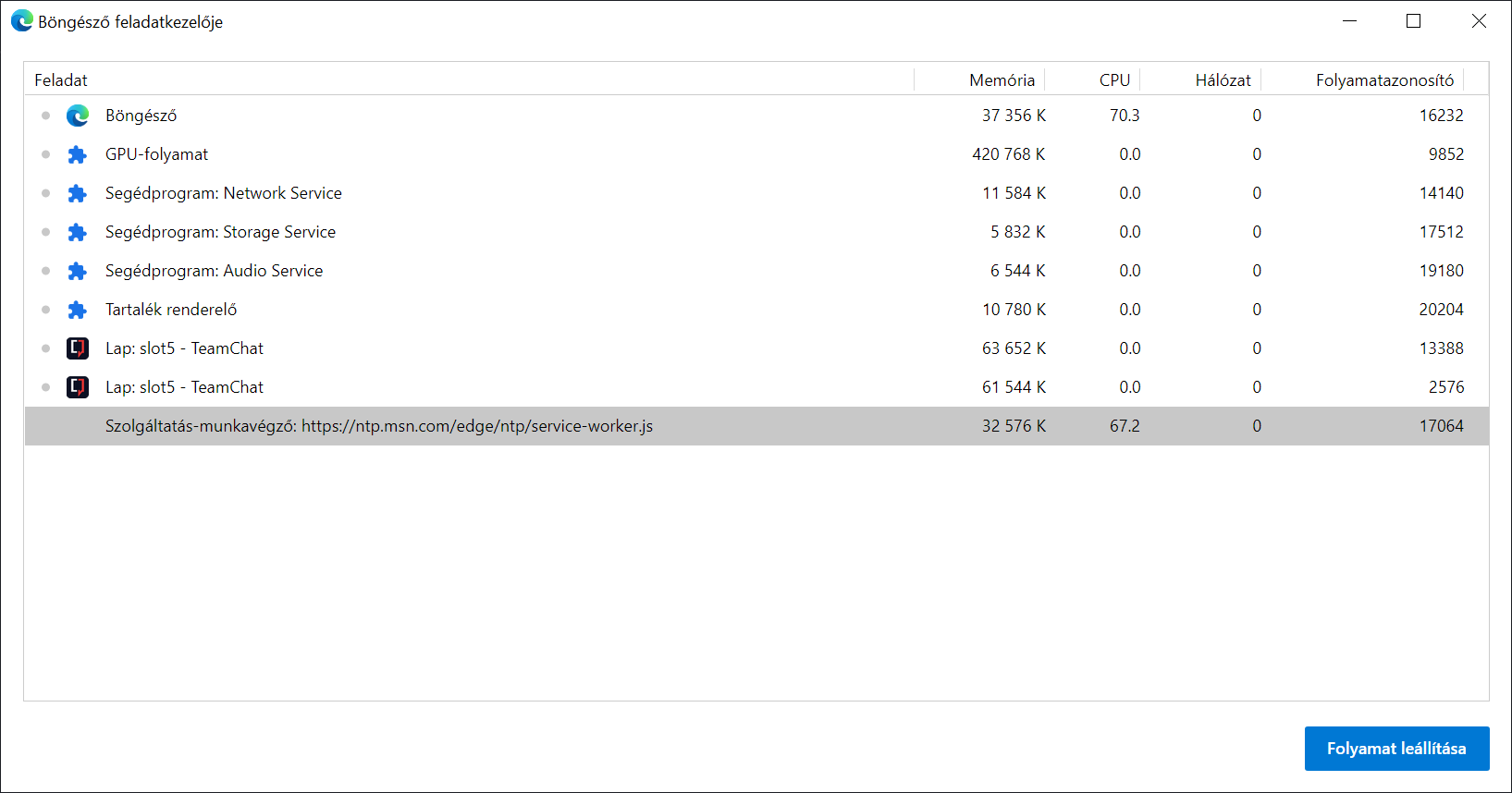The image size is (1512, 793).
Task: Click the puzzle icon for Storage Service
Action: pyautogui.click(x=78, y=232)
